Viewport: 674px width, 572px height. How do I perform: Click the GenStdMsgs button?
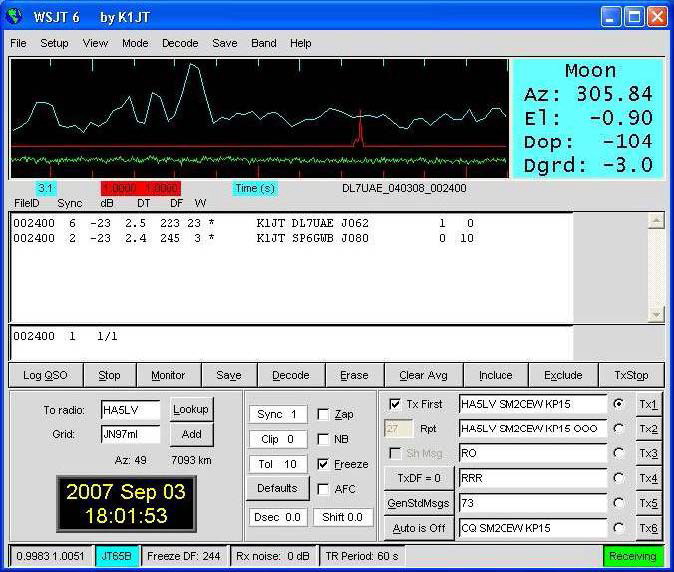click(x=419, y=503)
